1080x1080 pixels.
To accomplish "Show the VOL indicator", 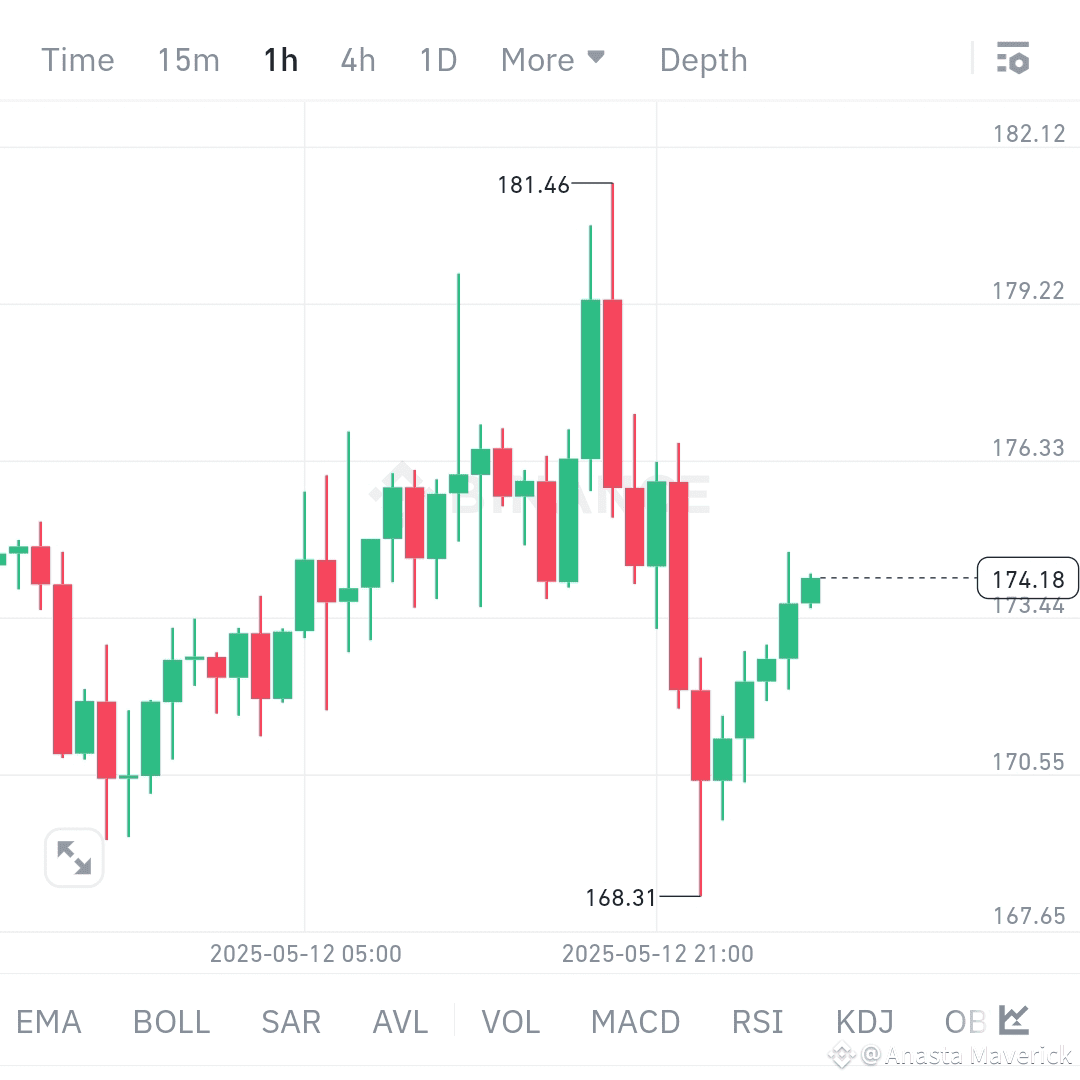I will 511,1021.
